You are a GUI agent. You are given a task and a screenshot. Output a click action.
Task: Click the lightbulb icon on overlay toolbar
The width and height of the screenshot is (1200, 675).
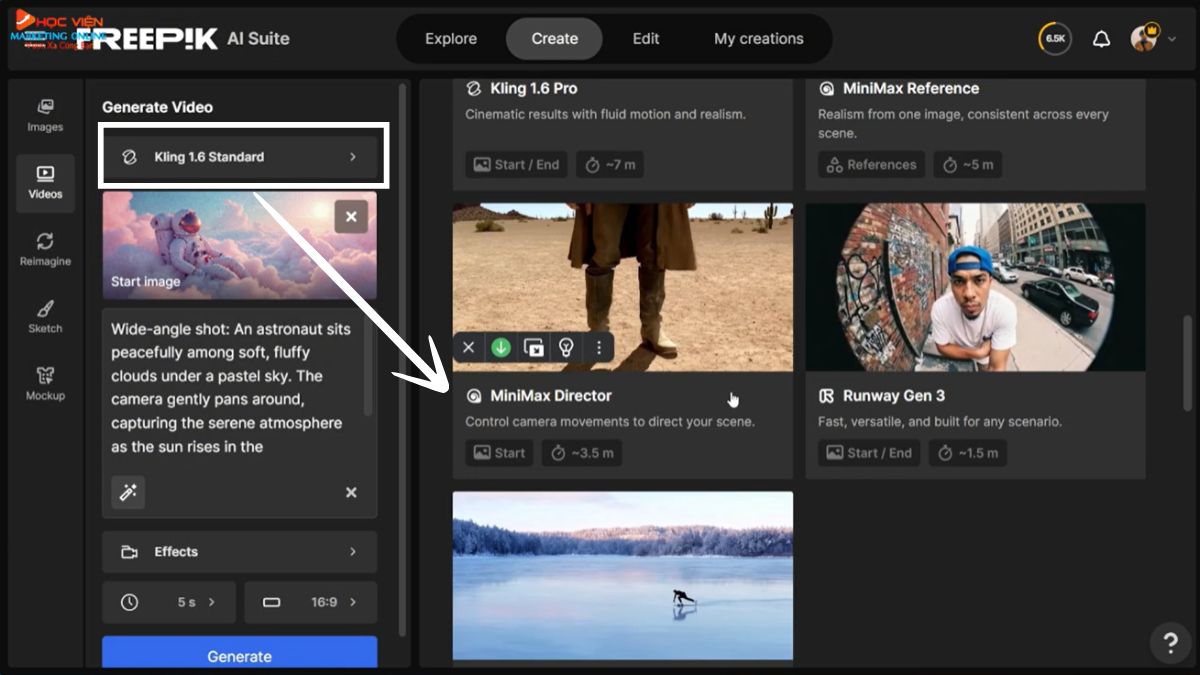click(566, 347)
